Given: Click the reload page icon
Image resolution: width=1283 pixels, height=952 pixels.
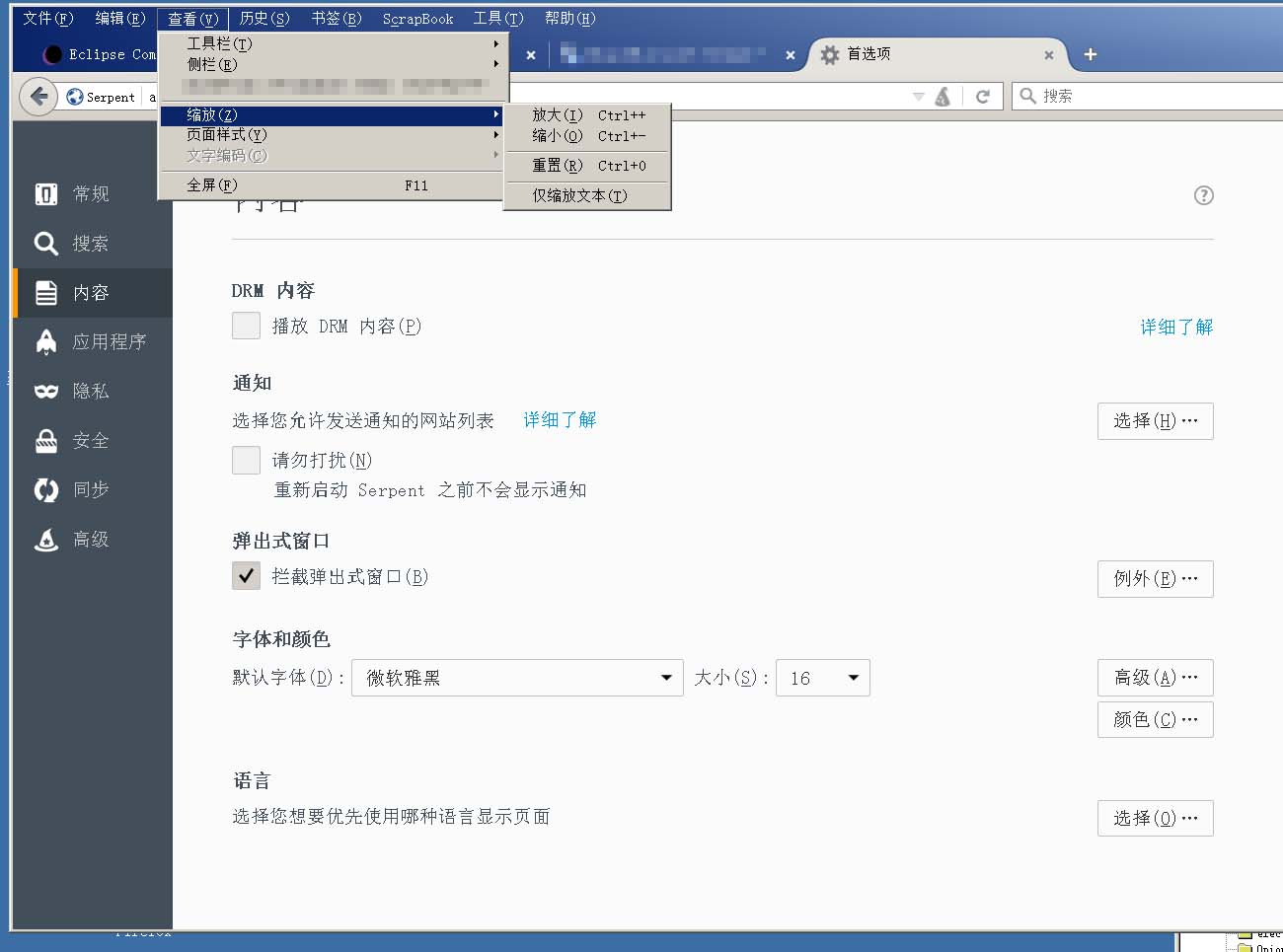Looking at the screenshot, I should (982, 97).
